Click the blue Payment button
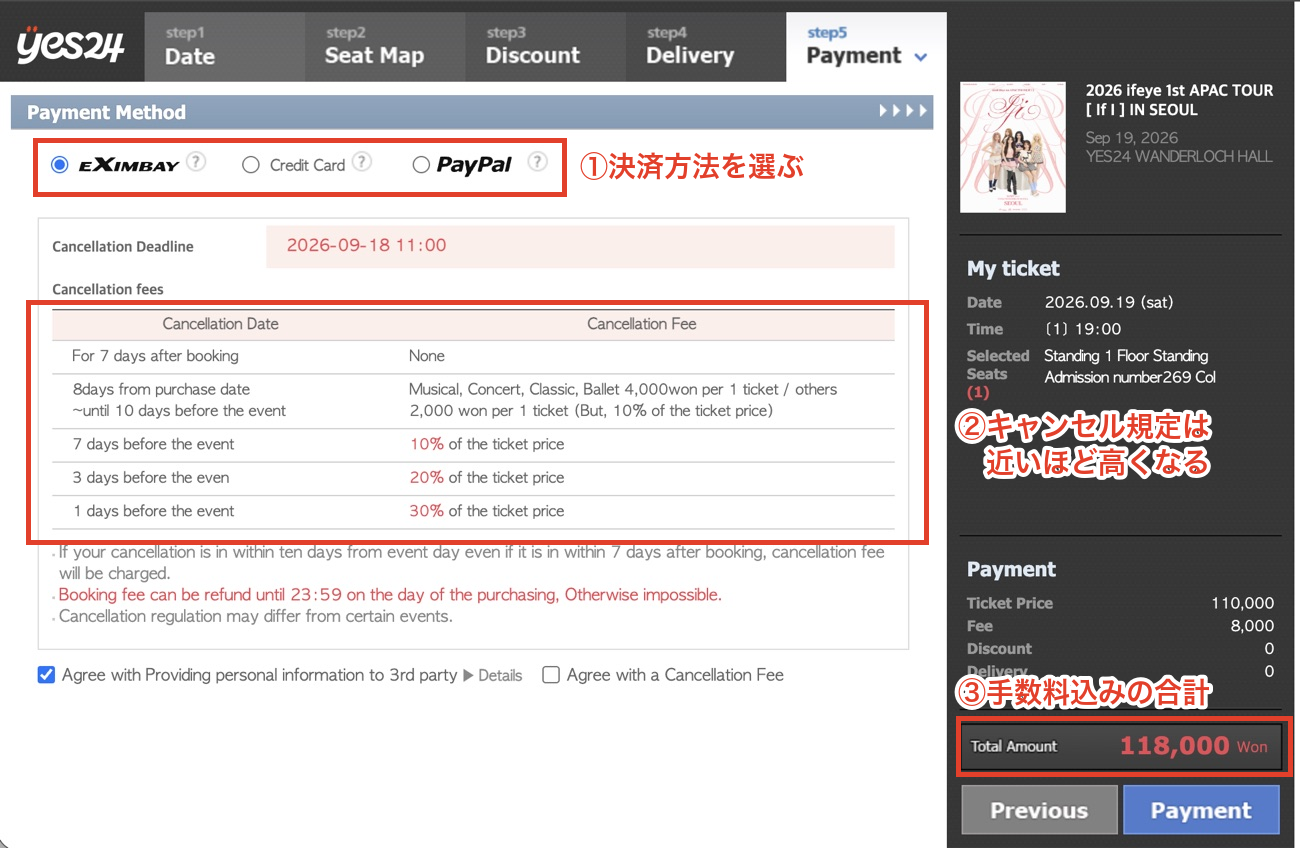 pyautogui.click(x=1201, y=810)
